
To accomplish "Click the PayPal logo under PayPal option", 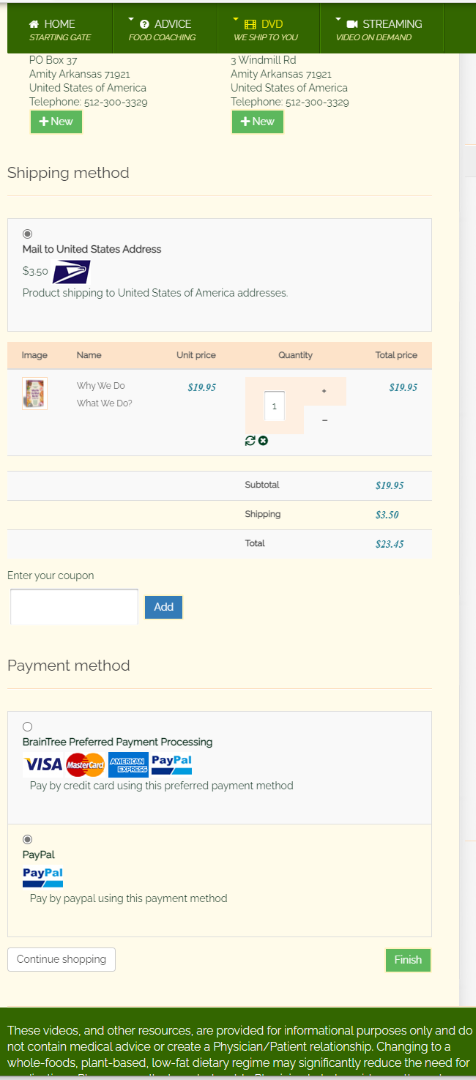I will [x=43, y=878].
